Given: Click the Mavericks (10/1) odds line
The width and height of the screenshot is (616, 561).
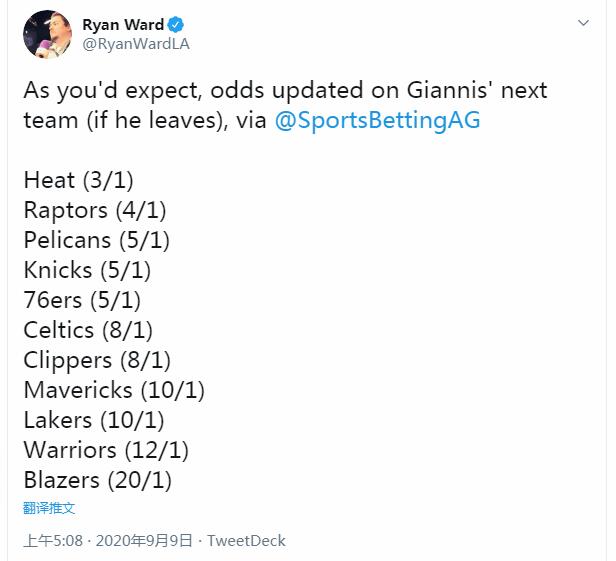Looking at the screenshot, I should click(114, 390).
